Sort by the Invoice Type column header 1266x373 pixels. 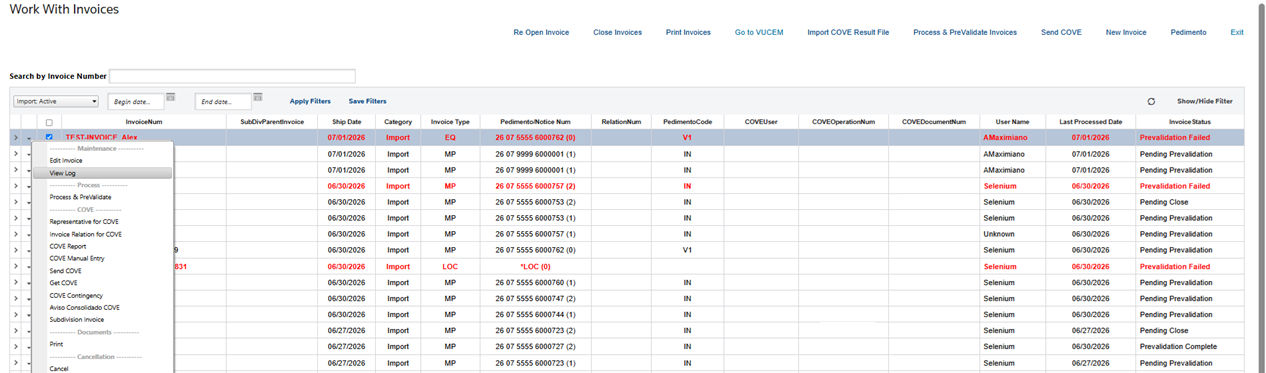pos(450,122)
